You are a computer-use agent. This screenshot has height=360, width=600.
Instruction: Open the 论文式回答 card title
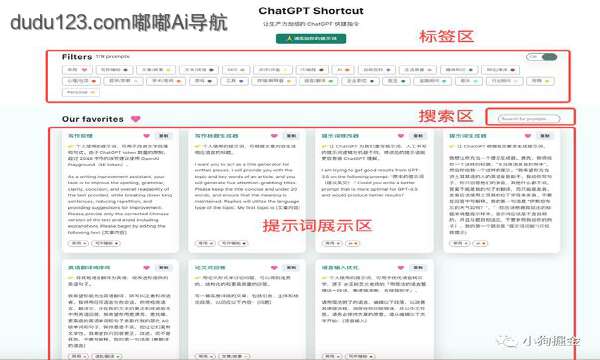point(210,267)
